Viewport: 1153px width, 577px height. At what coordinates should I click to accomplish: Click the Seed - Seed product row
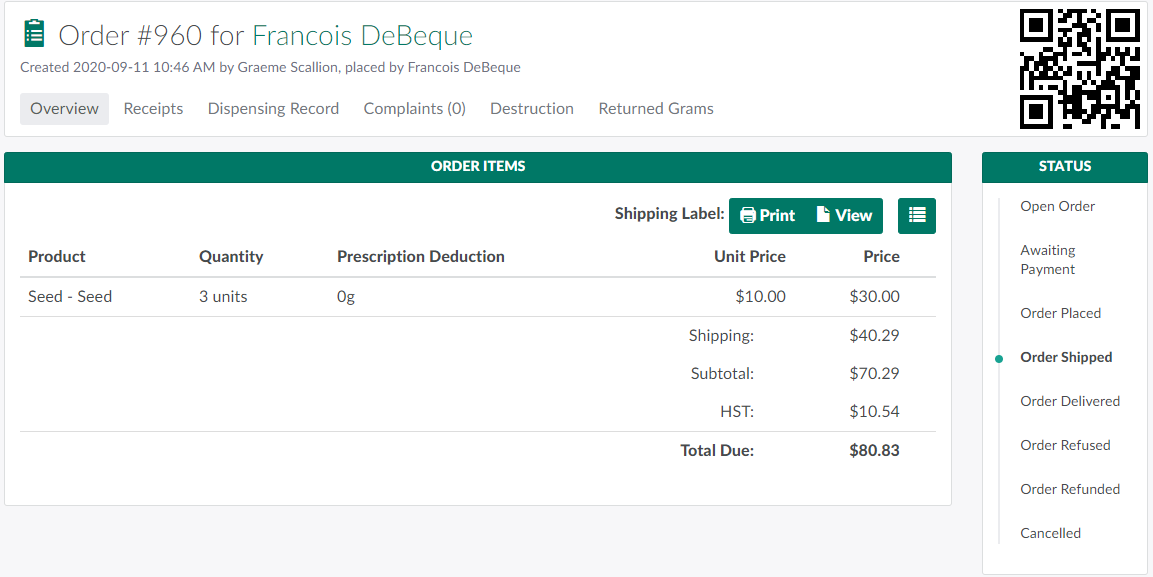70,297
